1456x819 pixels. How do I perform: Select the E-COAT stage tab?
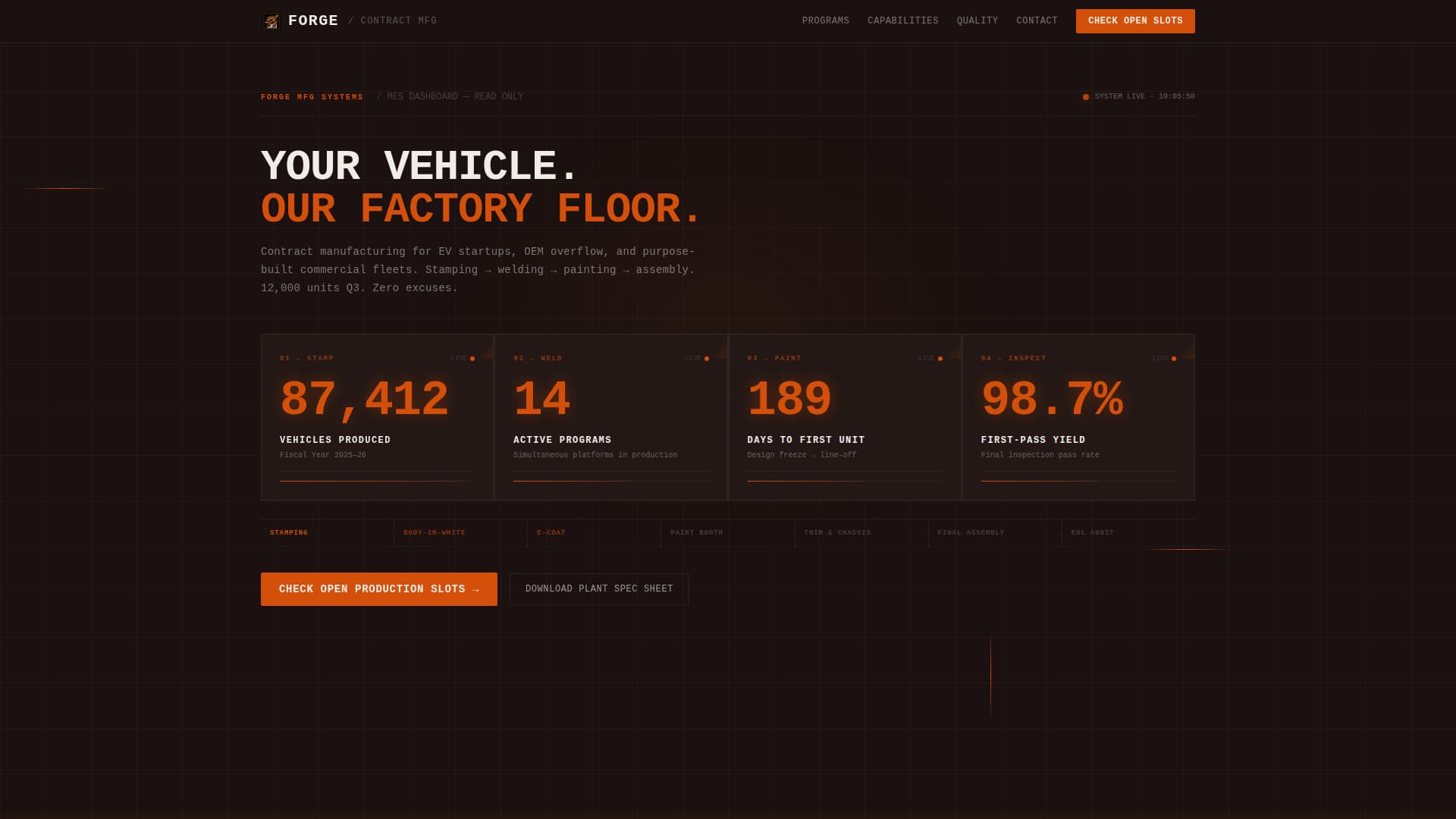coord(553,532)
